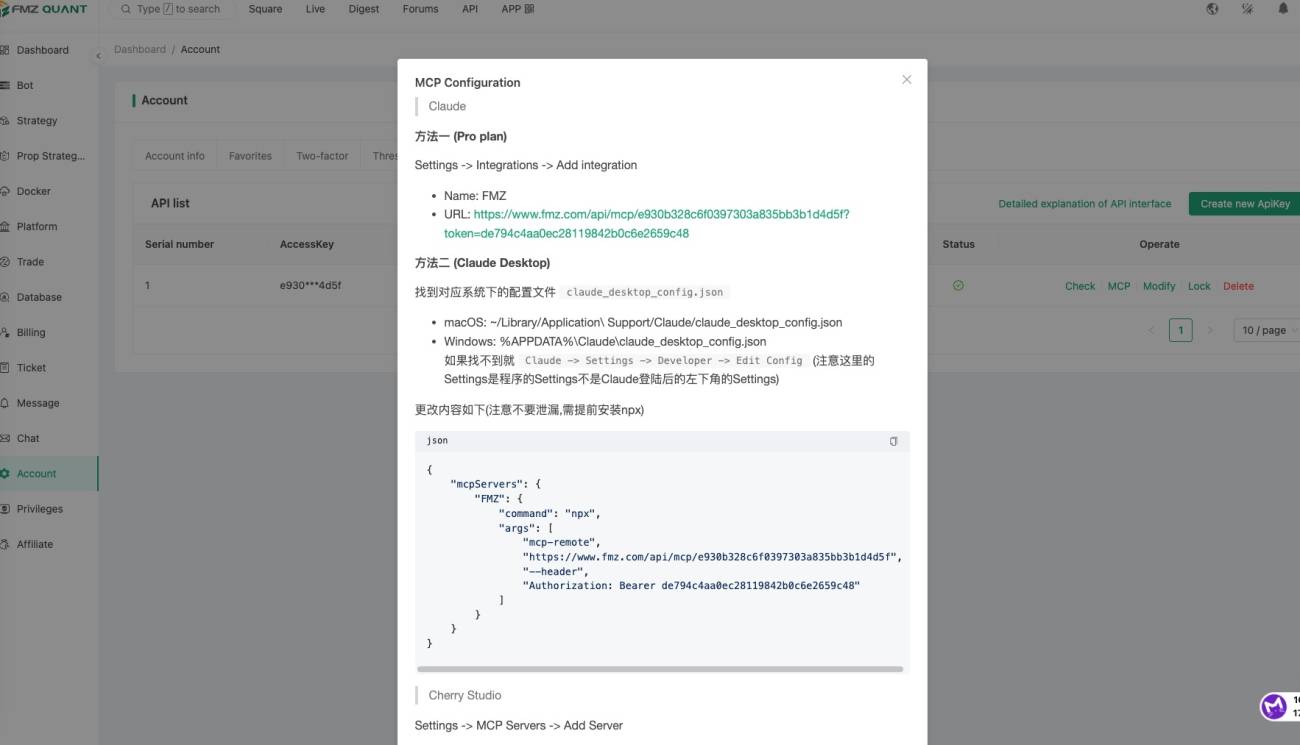
Task: Open Forums in the top navigation
Action: [x=420, y=9]
